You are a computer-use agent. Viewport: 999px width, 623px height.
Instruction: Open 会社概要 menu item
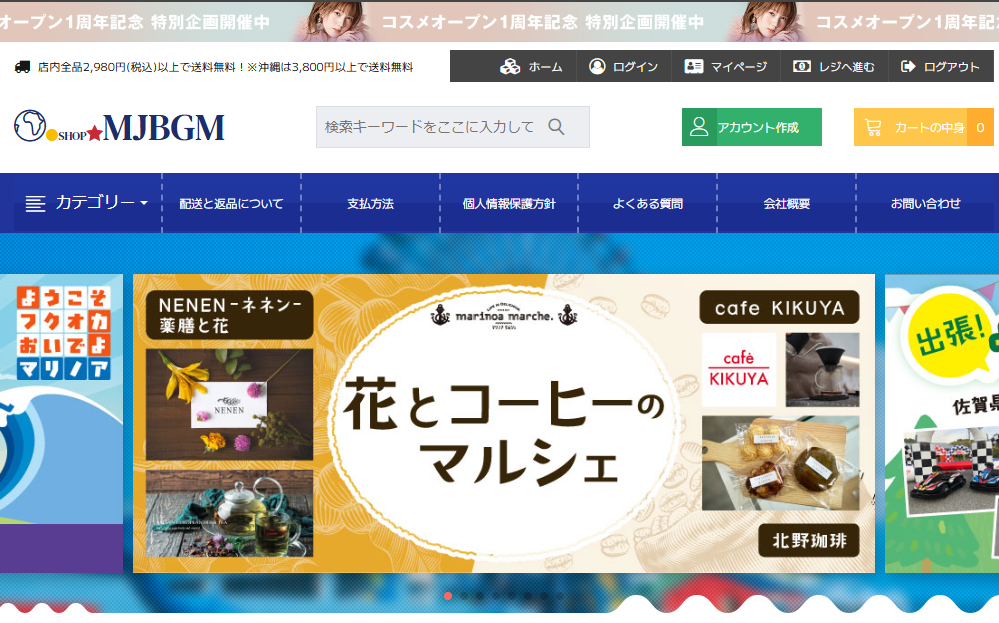(x=787, y=204)
